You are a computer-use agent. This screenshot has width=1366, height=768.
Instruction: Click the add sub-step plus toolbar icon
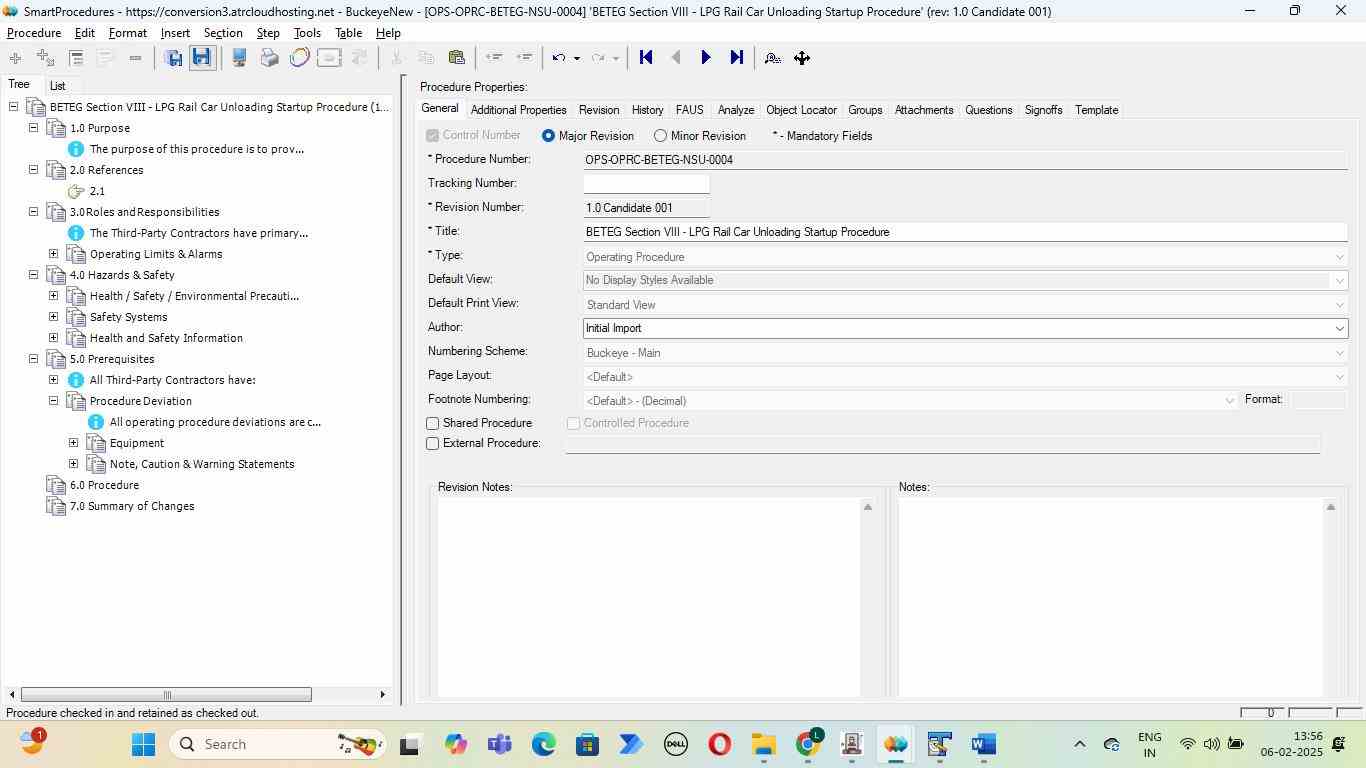[x=45, y=58]
